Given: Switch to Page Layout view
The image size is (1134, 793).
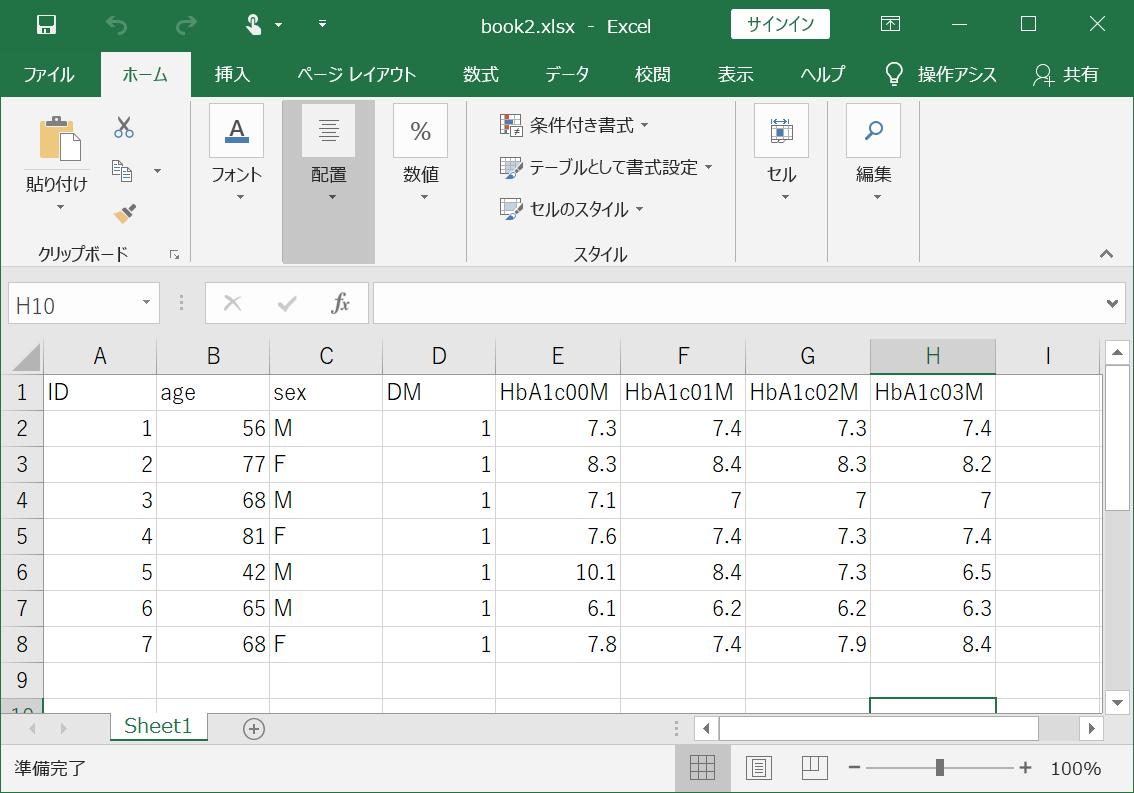Looking at the screenshot, I should 760,768.
